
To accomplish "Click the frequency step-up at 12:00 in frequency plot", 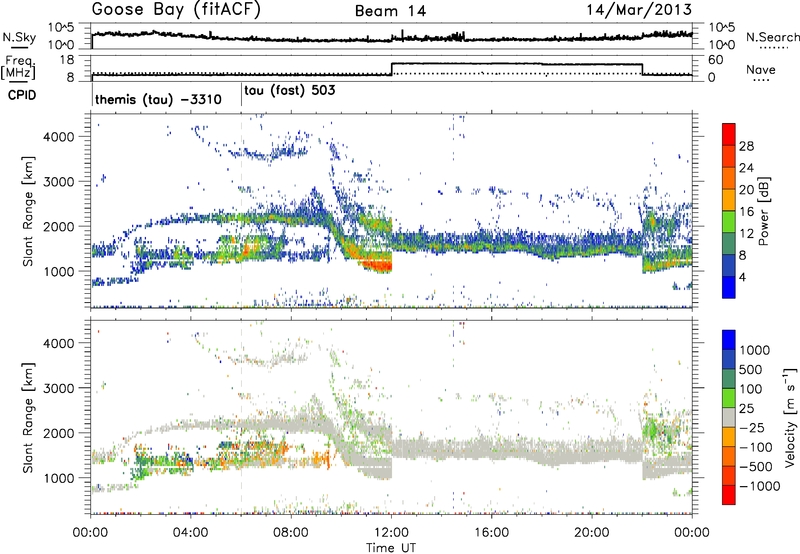I will tap(392, 69).
